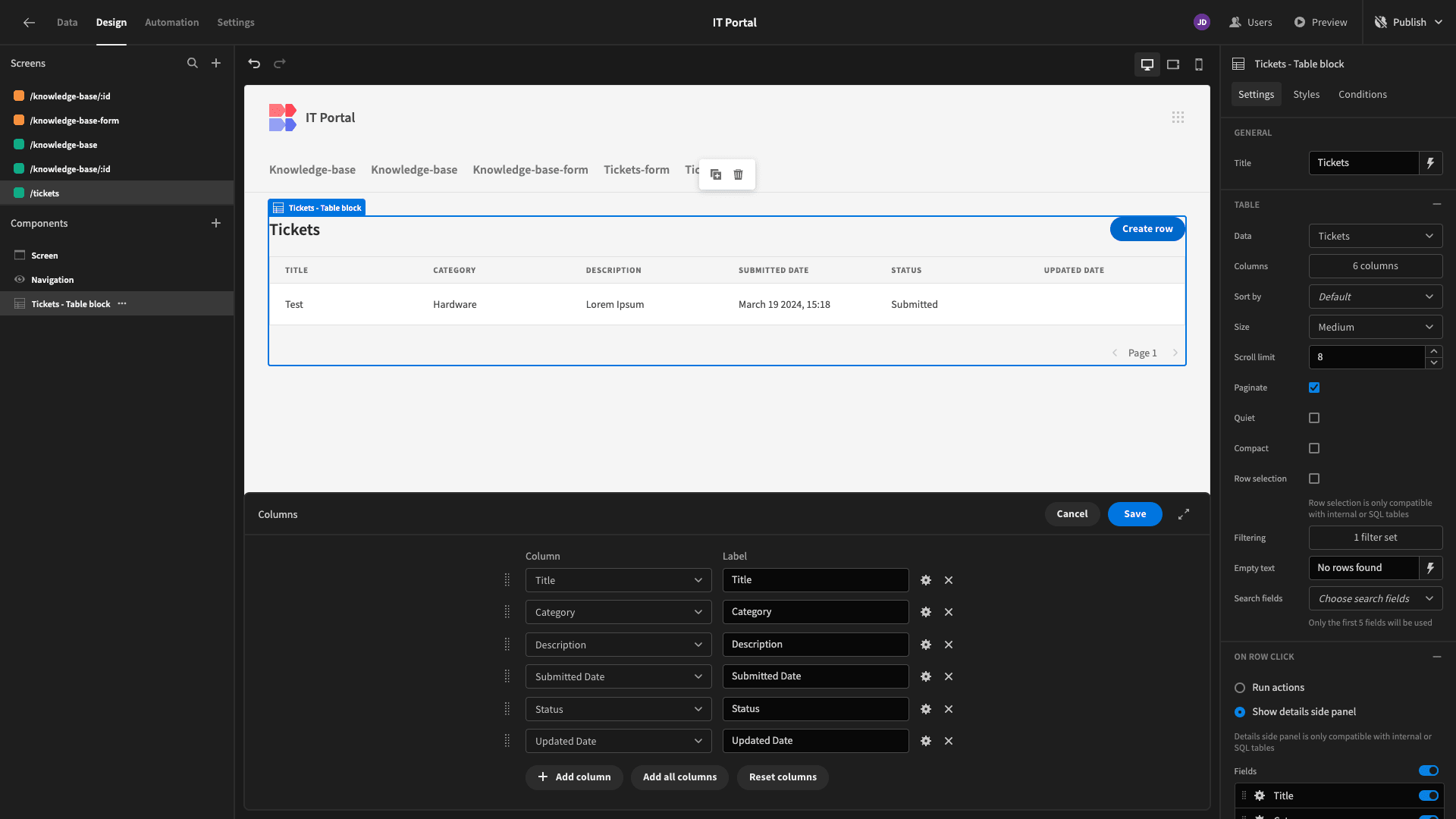This screenshot has width=1456, height=819.
Task: Open the Automation tab
Action: click(x=172, y=23)
